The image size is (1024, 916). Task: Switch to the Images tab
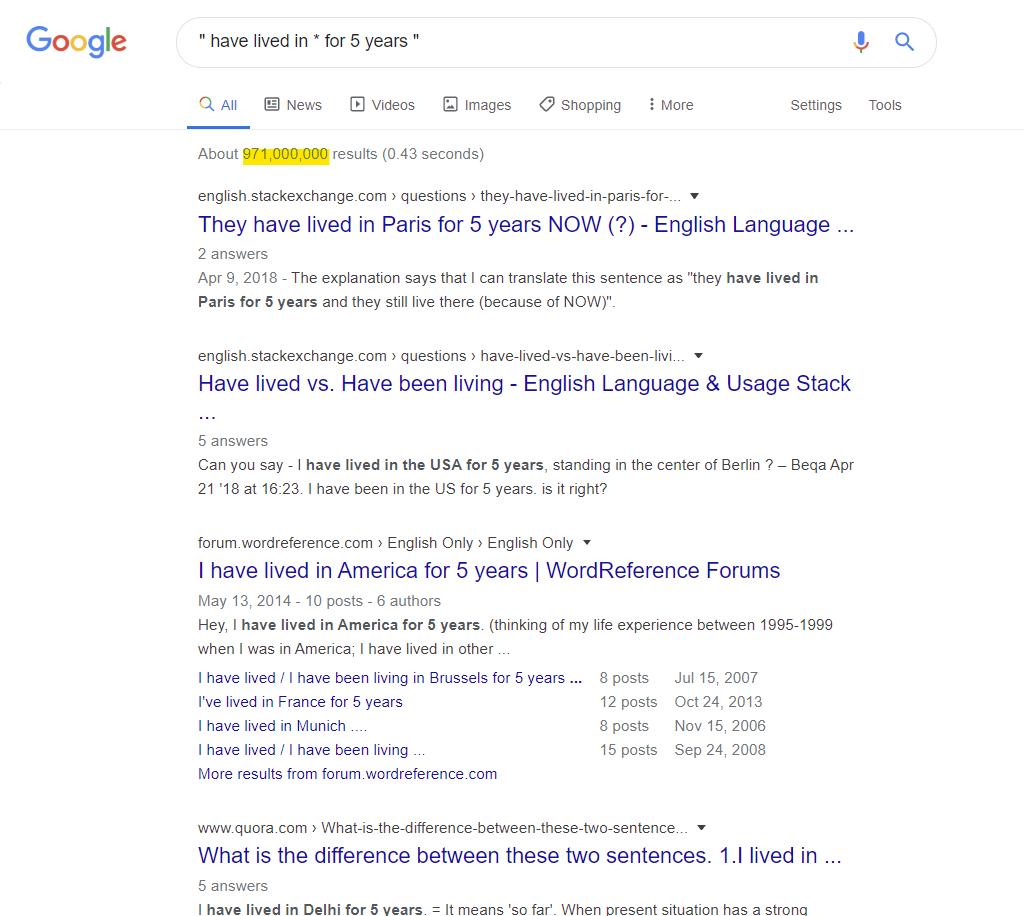(477, 105)
